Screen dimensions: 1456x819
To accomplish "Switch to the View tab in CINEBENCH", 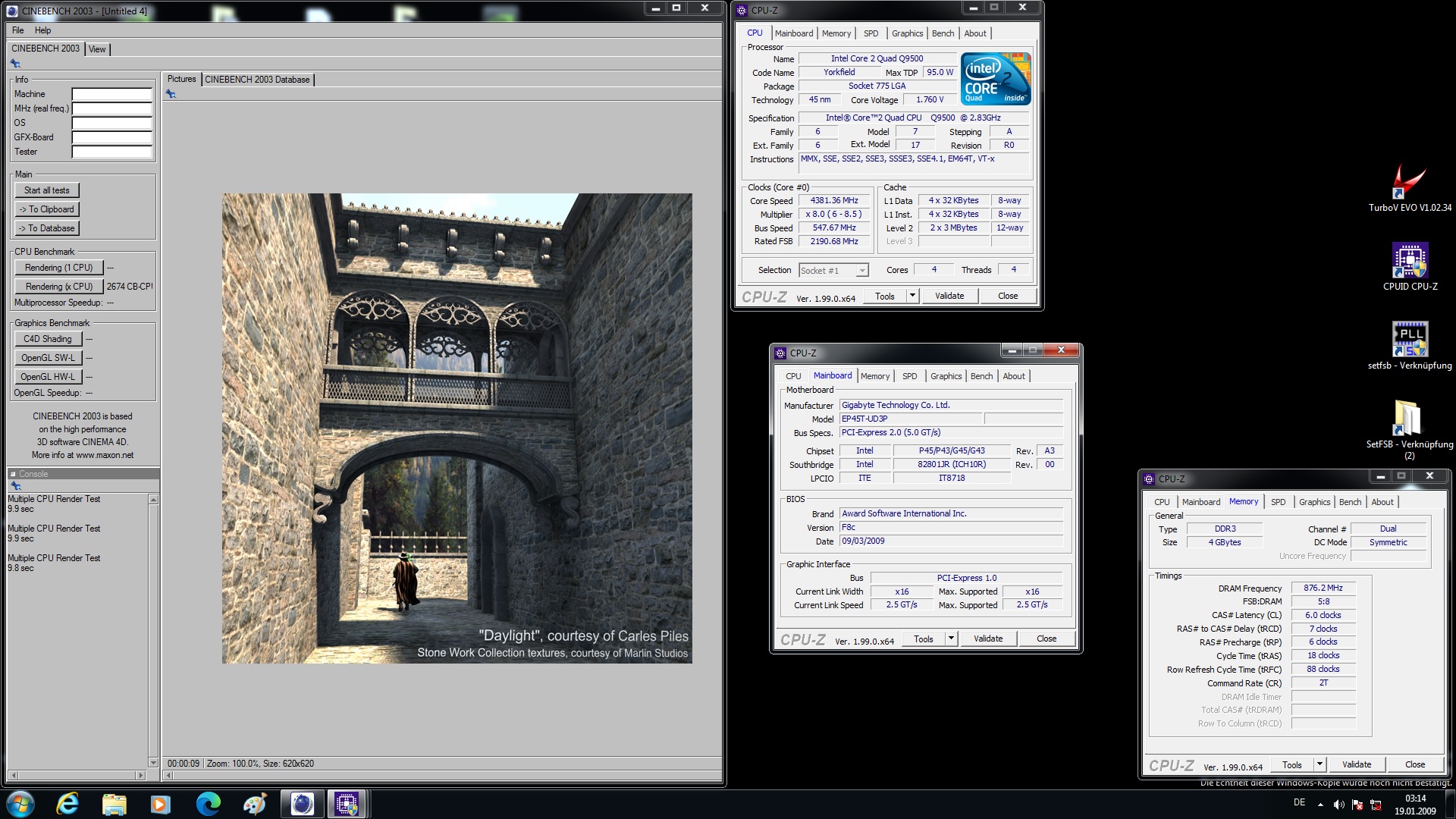I will [x=97, y=49].
